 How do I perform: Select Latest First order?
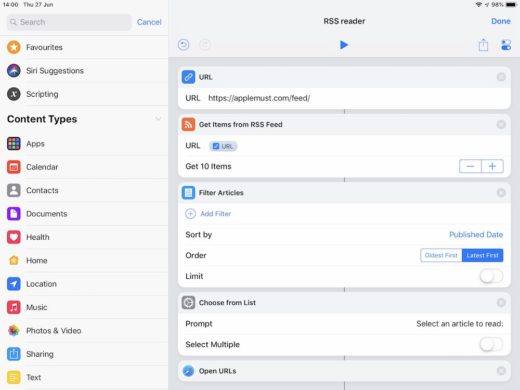482,255
